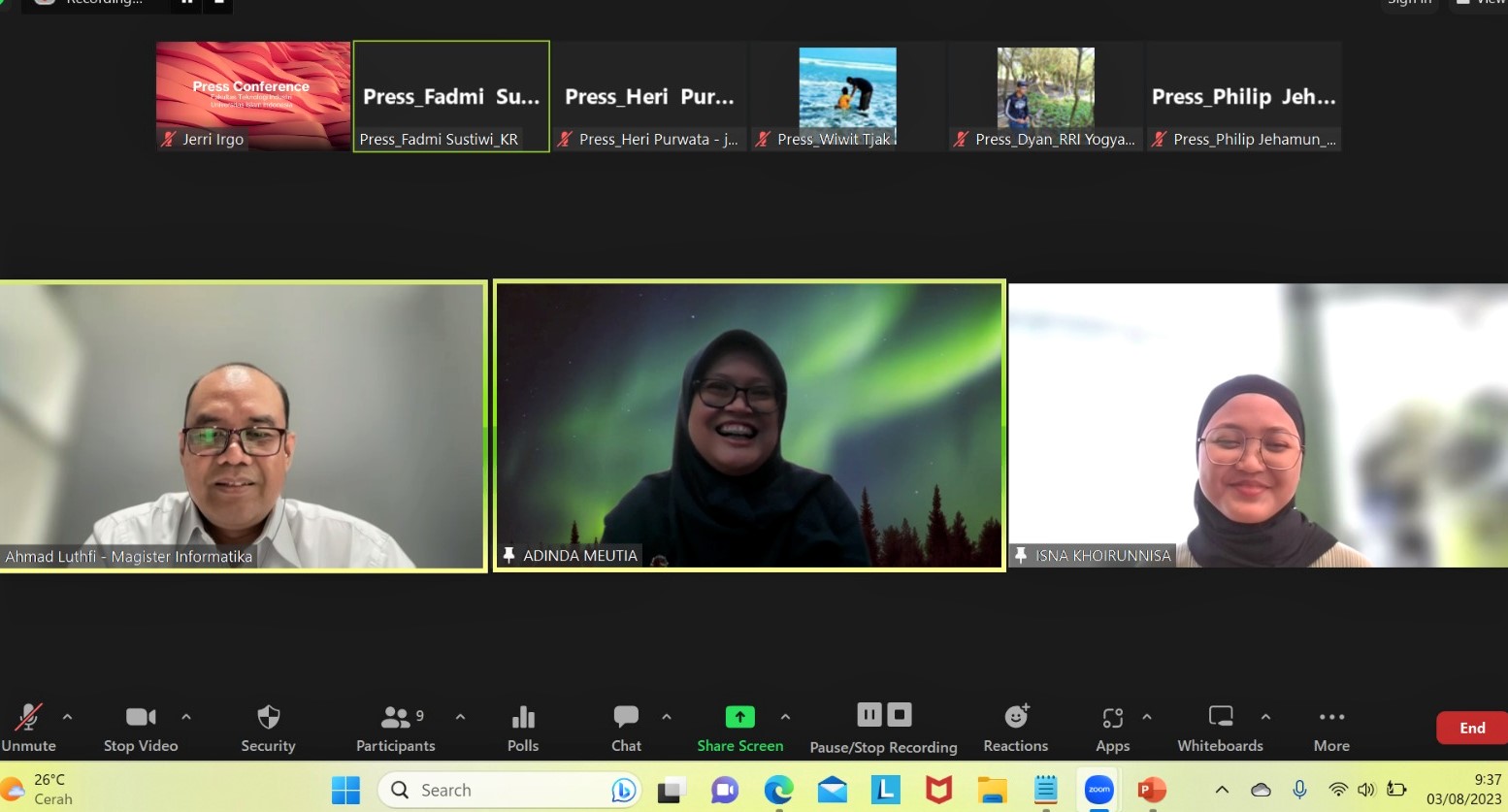
Task: Open video options arrow beside Stop Video
Action: pyautogui.click(x=186, y=717)
